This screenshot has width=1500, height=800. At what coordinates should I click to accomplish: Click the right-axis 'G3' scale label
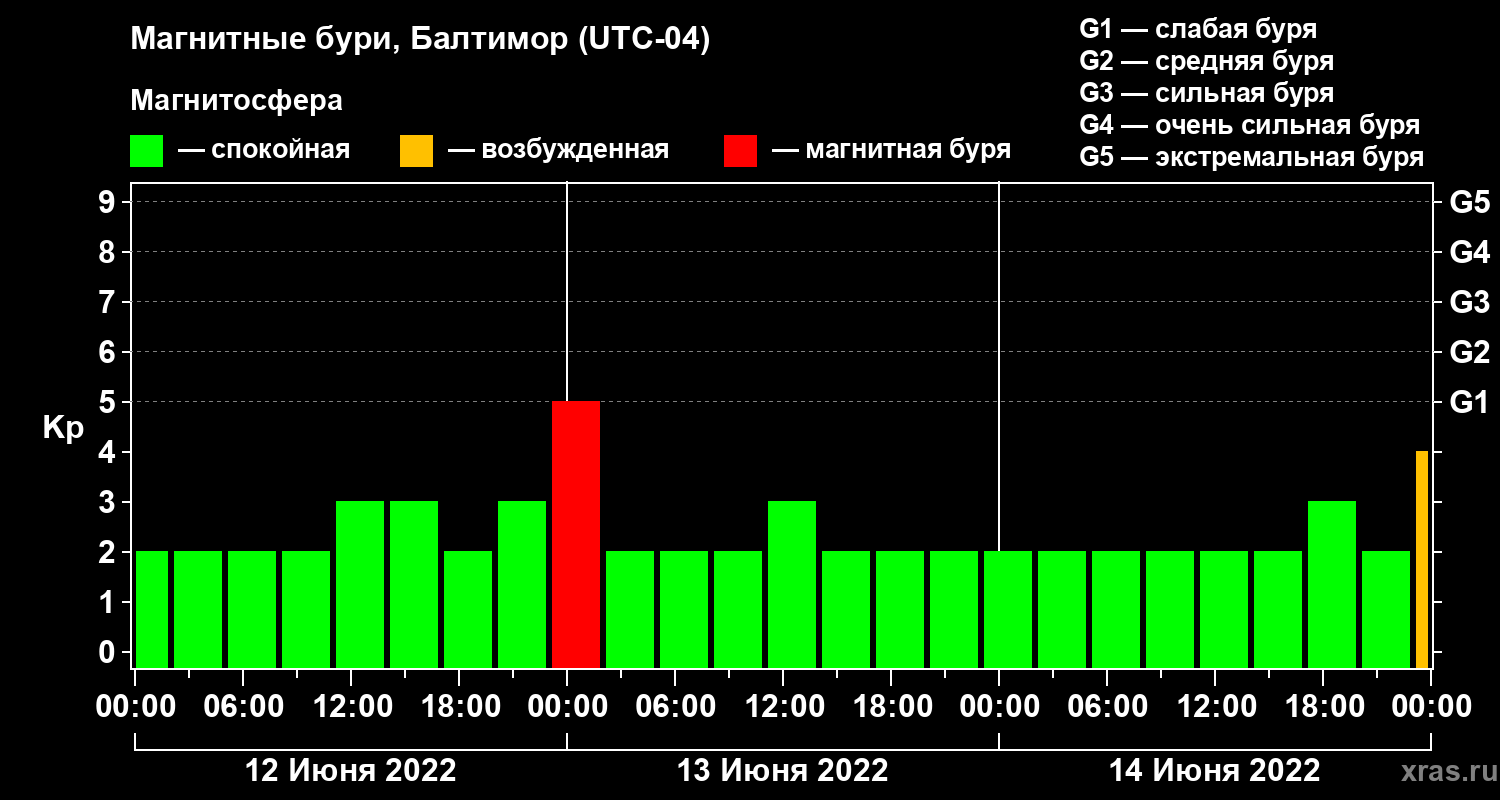1470,302
